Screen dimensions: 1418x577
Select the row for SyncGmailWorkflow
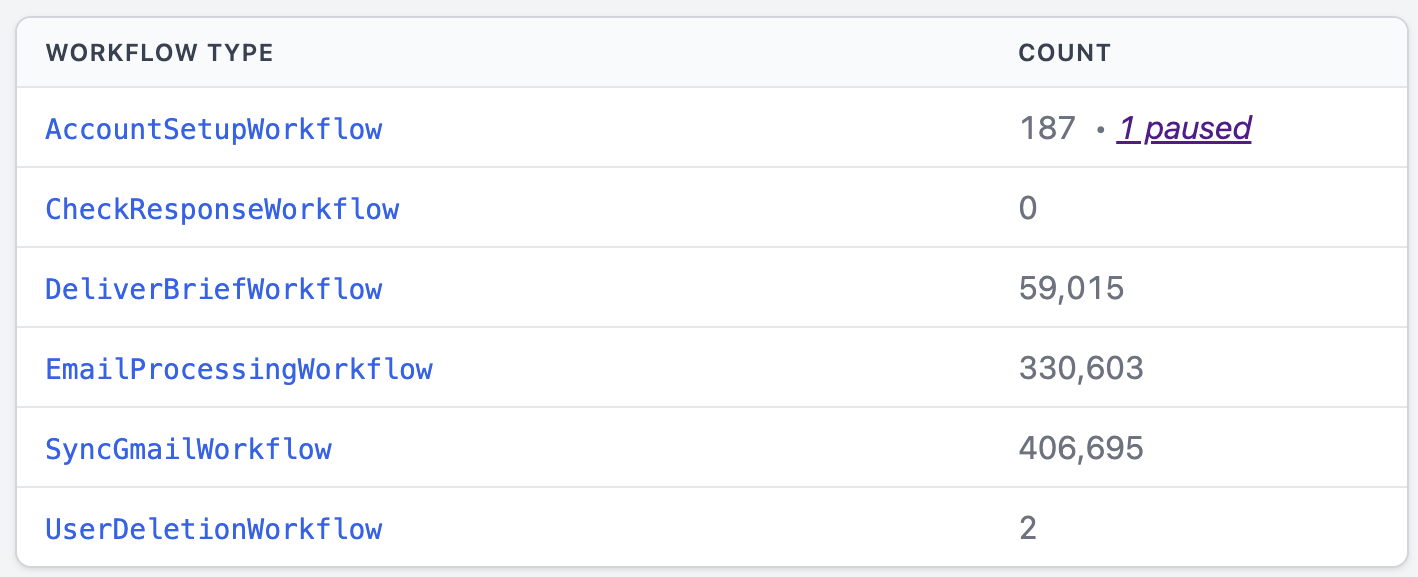(x=700, y=448)
